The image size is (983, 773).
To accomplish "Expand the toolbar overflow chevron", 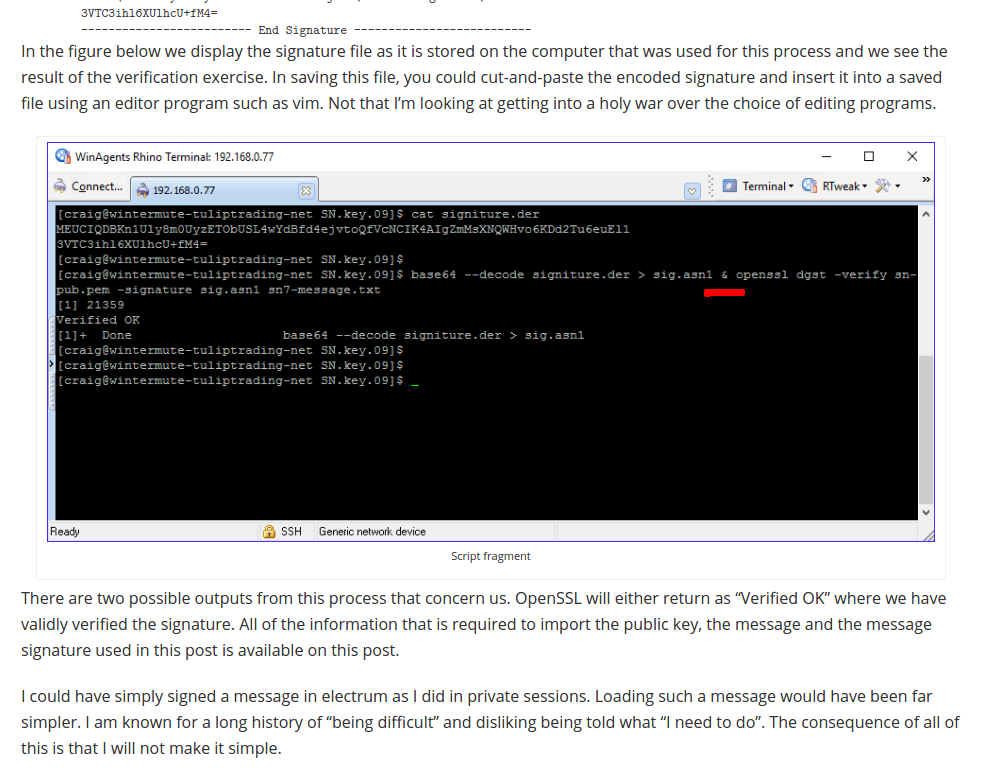I will pyautogui.click(x=926, y=180).
